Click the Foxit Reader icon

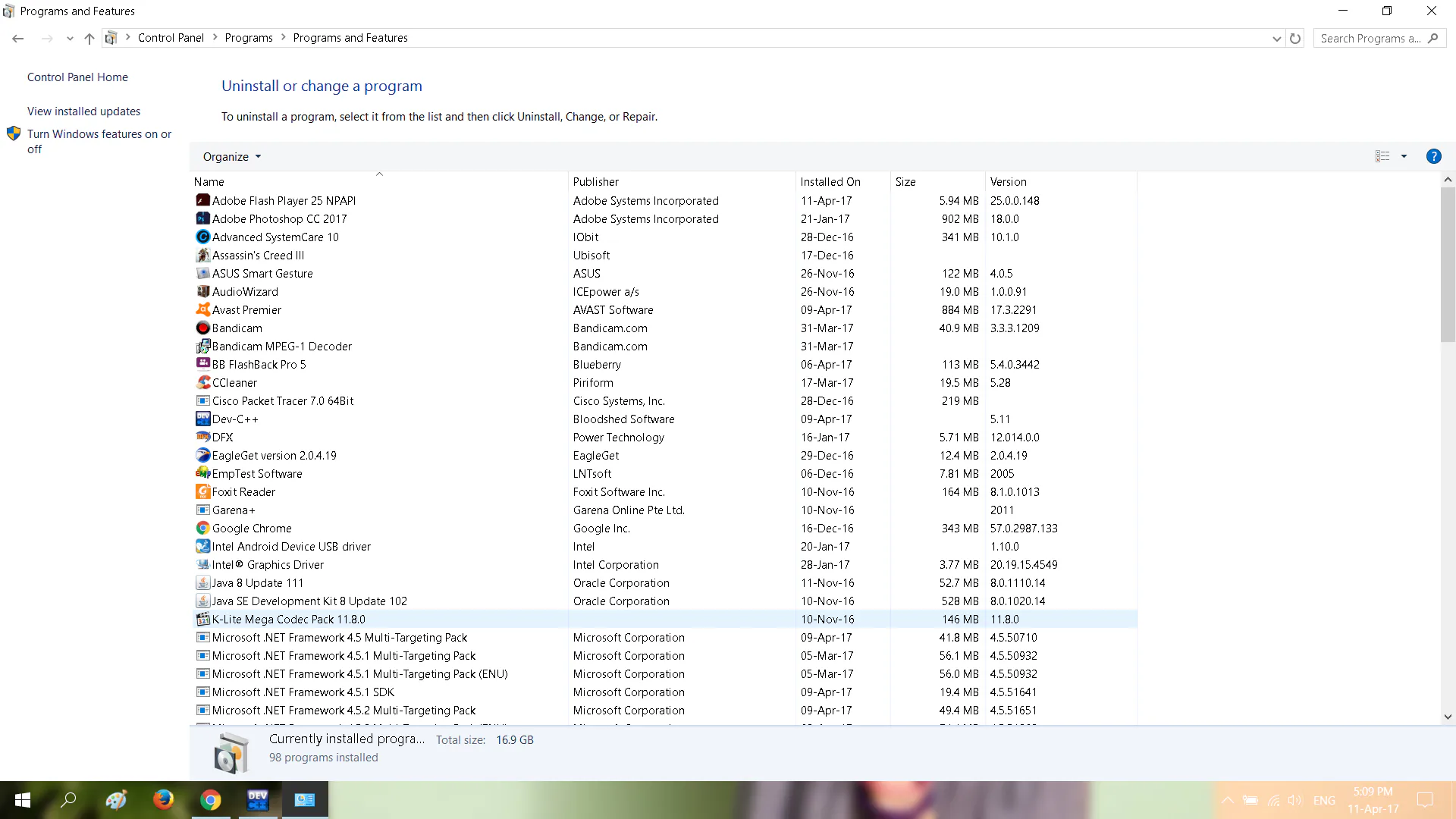click(202, 491)
